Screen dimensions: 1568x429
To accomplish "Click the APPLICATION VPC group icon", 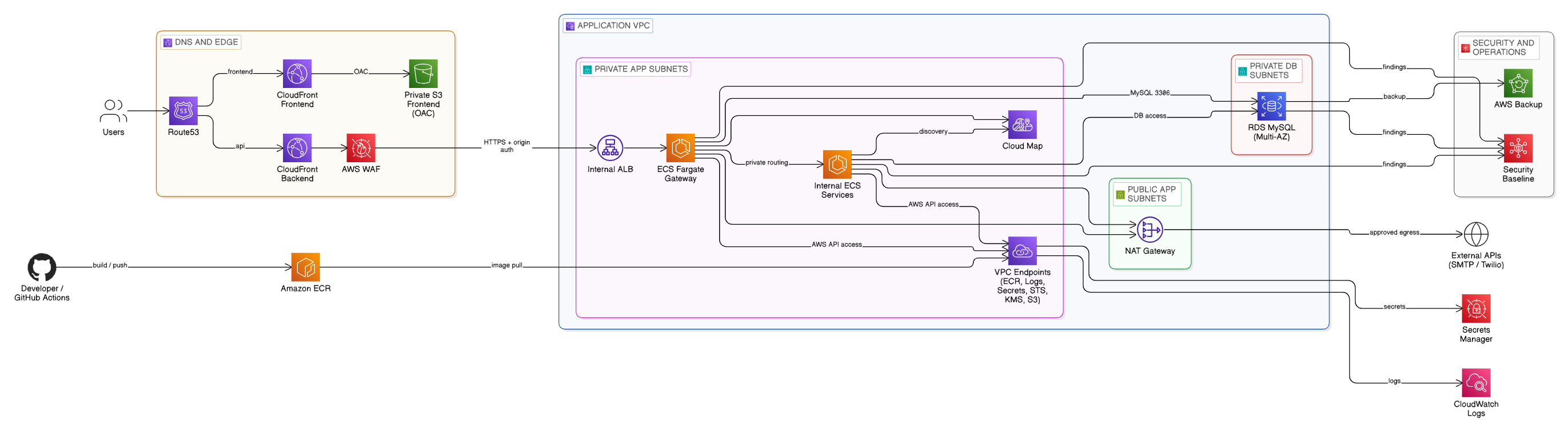I will (570, 26).
